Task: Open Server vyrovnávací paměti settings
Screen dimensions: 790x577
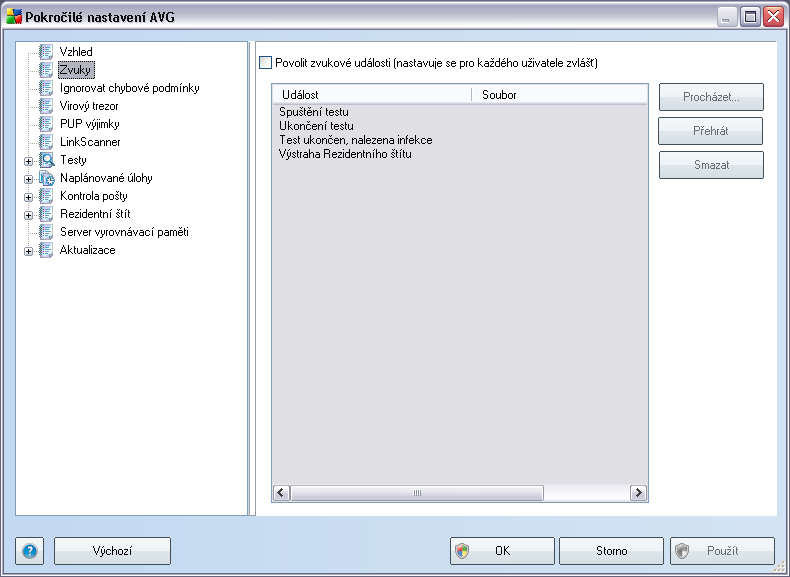Action: [x=124, y=232]
